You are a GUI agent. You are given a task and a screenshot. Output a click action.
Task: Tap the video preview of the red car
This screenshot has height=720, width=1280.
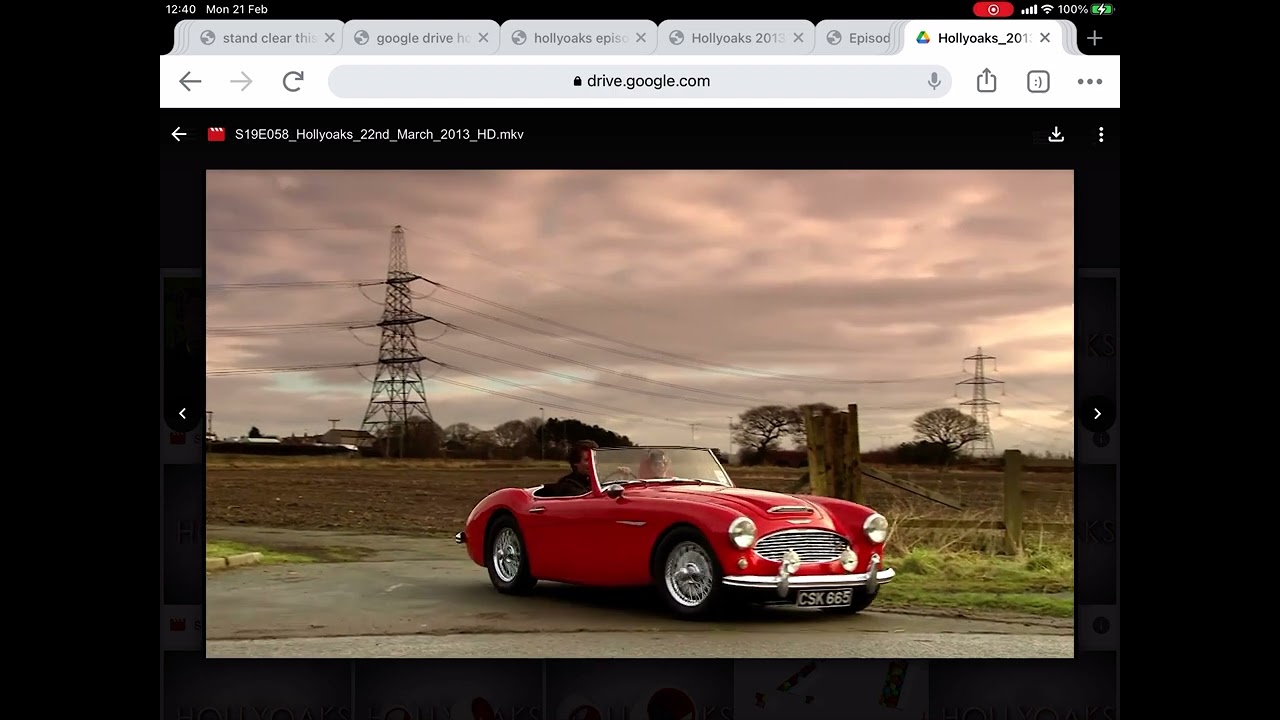(x=640, y=413)
